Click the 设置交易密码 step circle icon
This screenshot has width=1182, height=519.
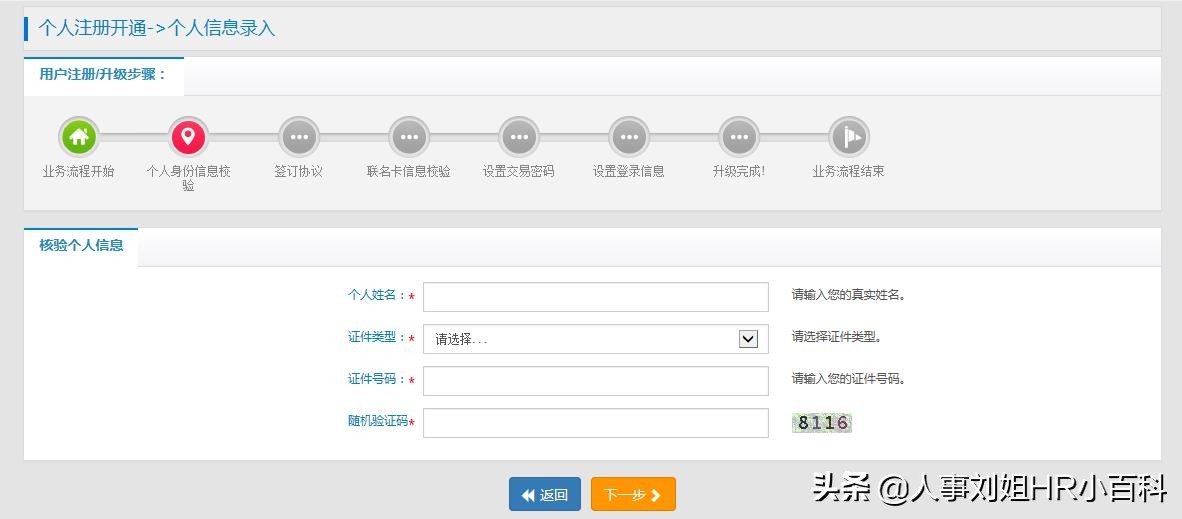pos(519,137)
